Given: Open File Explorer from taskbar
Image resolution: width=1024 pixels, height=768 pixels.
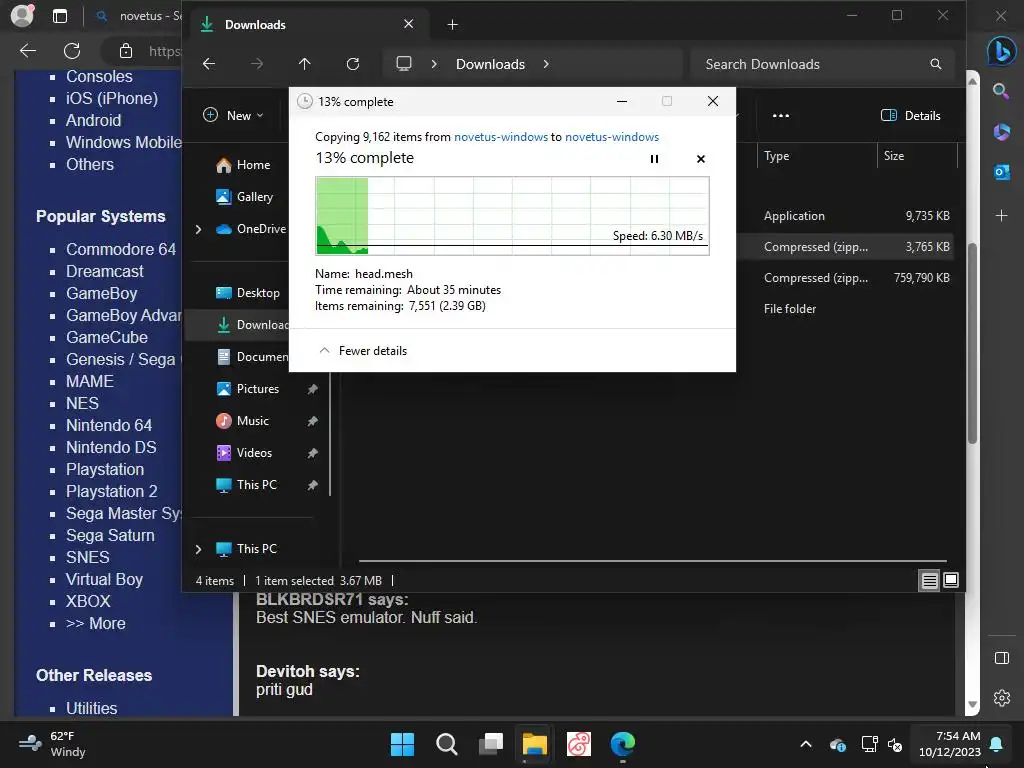Looking at the screenshot, I should tap(534, 744).
